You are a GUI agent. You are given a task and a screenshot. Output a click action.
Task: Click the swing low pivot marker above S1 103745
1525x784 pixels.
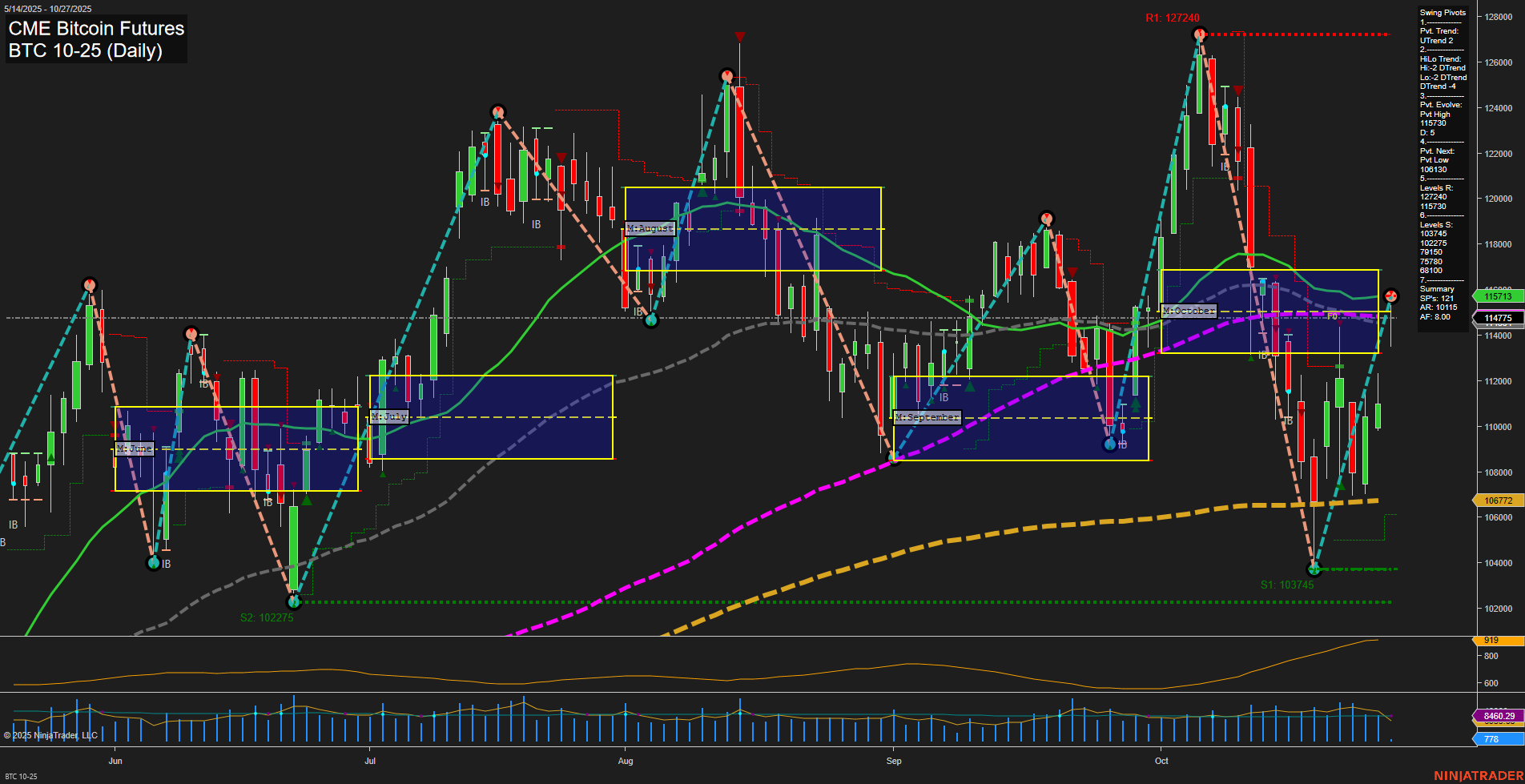click(1314, 569)
